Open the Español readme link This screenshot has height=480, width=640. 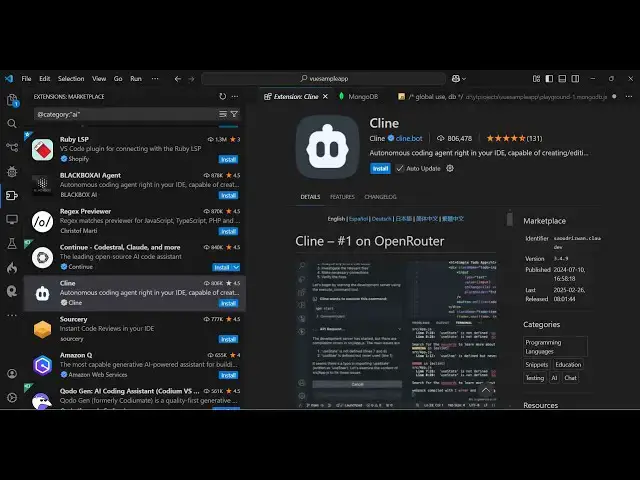coord(358,219)
